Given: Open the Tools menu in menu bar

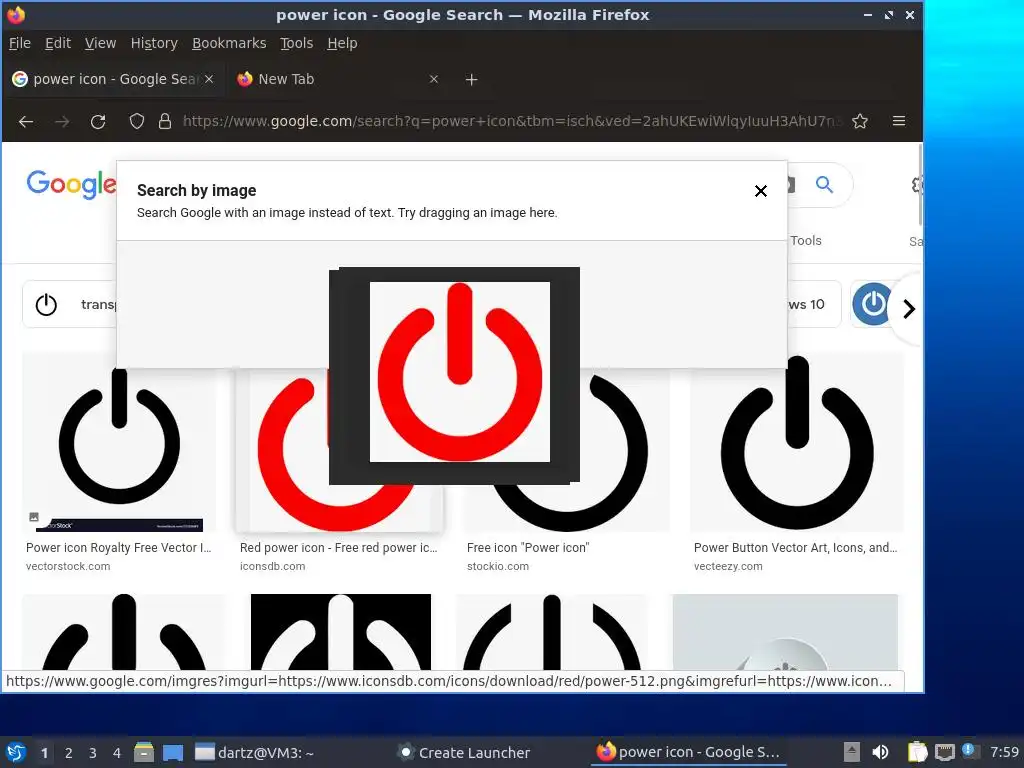Looking at the screenshot, I should pyautogui.click(x=296, y=43).
